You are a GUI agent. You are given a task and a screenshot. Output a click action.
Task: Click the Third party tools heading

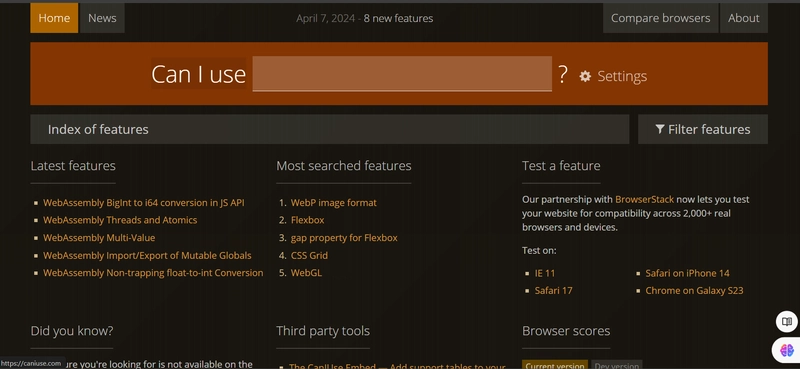click(x=323, y=331)
